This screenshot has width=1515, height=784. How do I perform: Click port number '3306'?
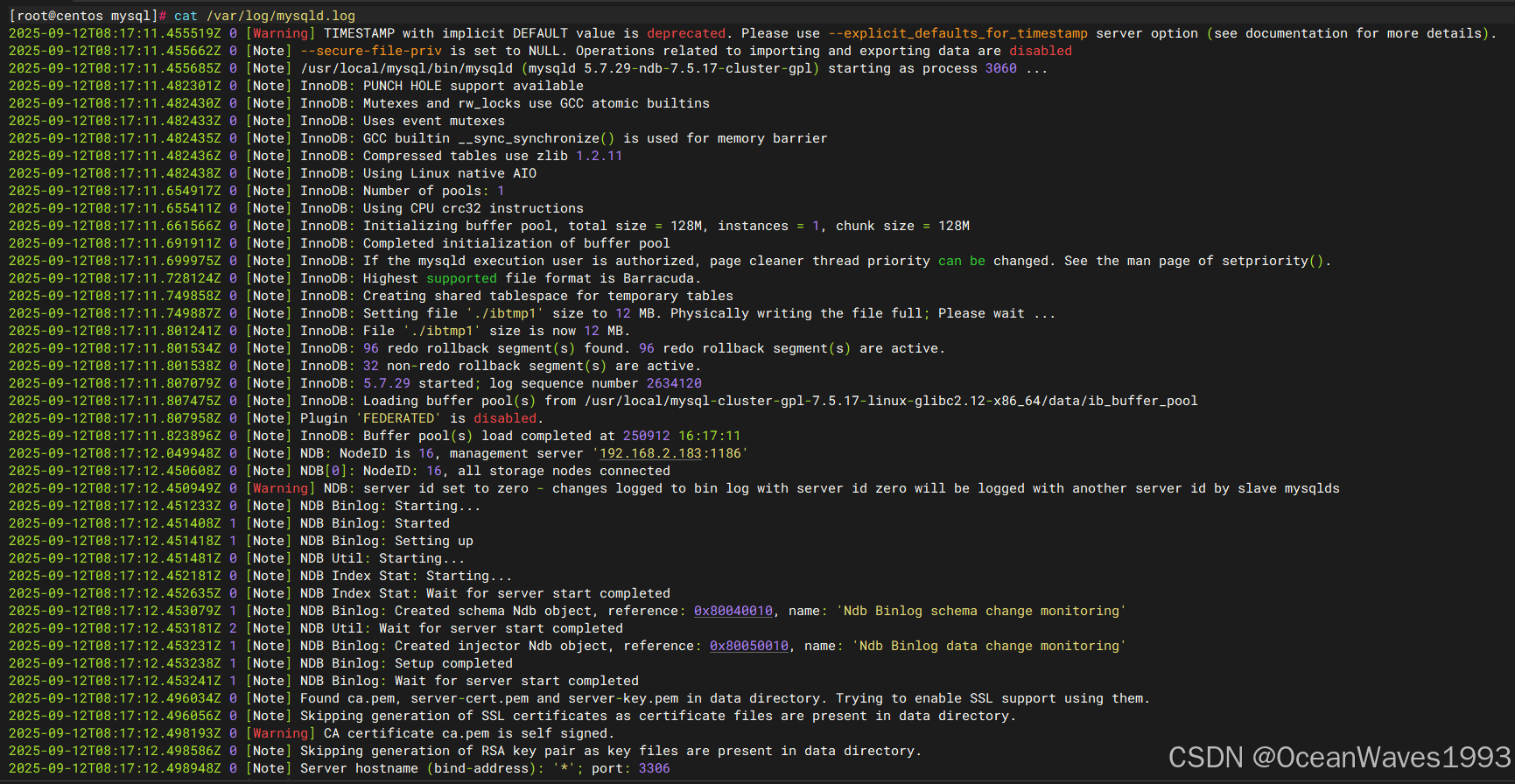click(655, 768)
